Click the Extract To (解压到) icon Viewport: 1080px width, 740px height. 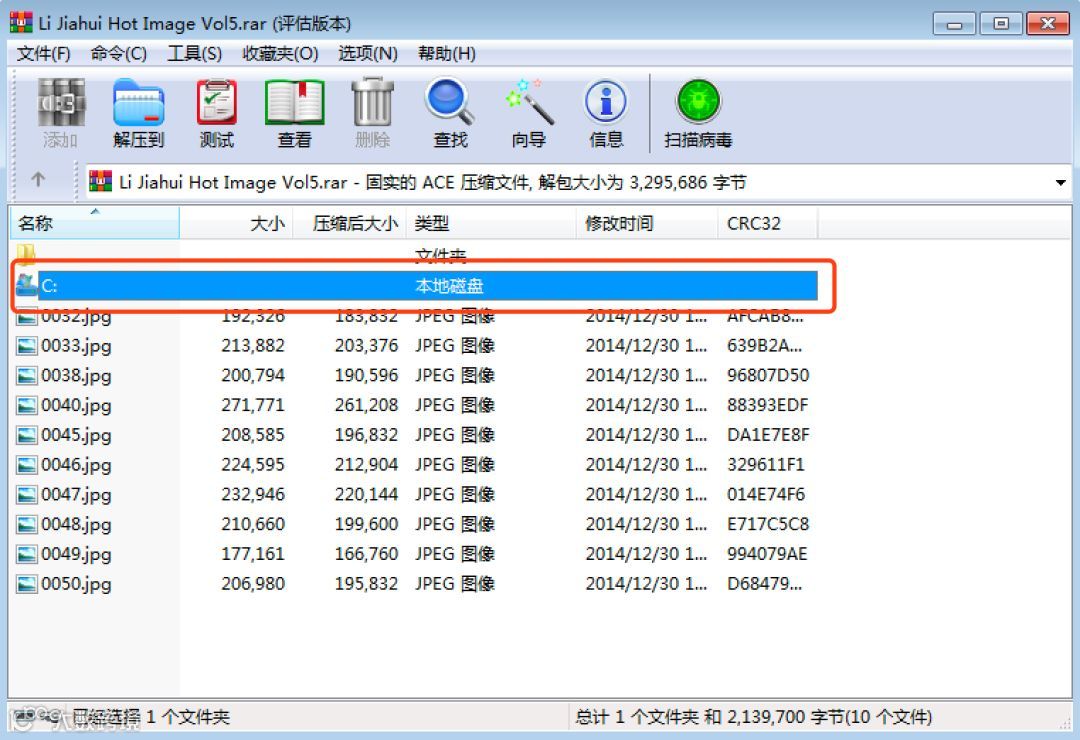pyautogui.click(x=138, y=103)
